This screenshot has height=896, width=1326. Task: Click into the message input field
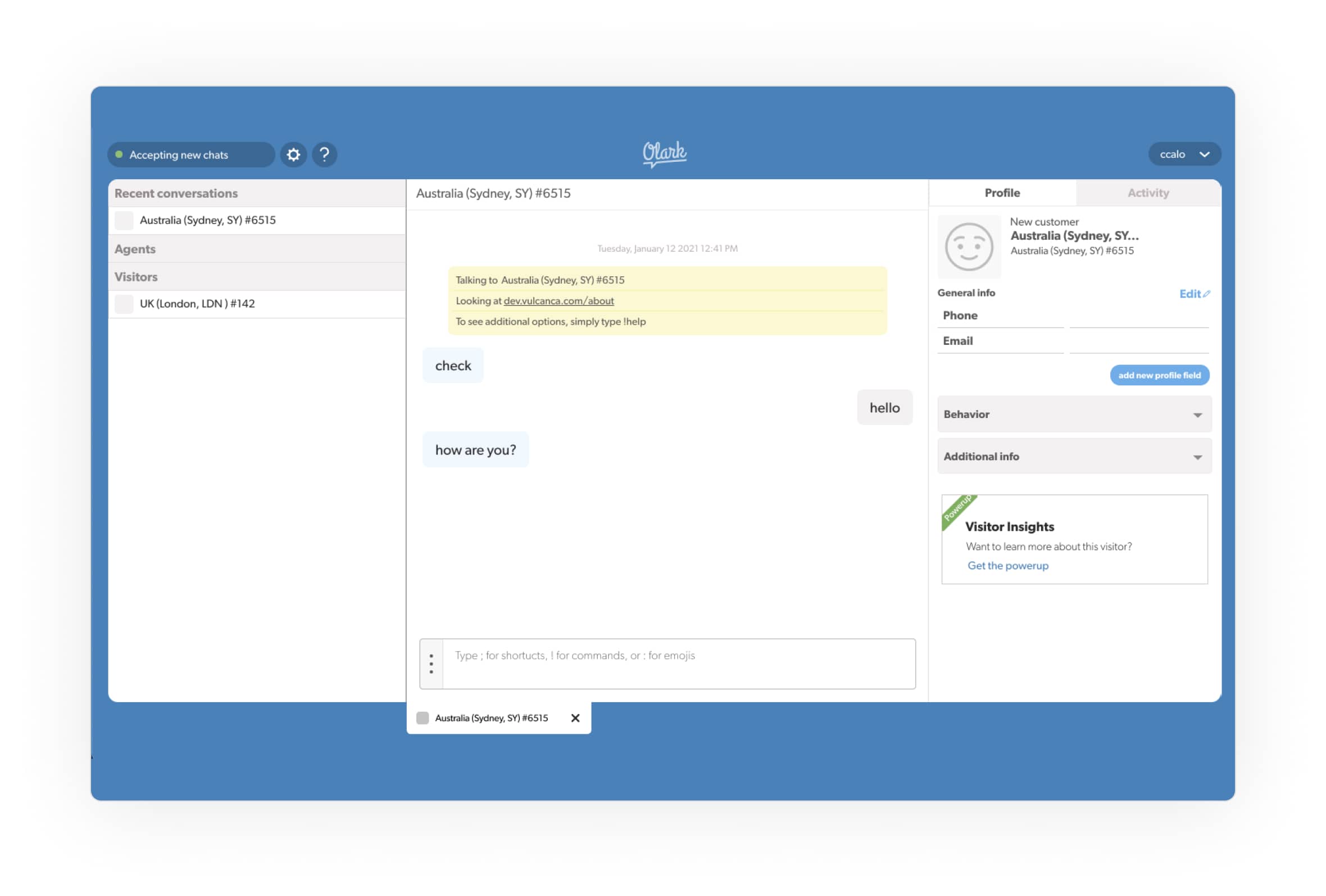[x=678, y=664]
